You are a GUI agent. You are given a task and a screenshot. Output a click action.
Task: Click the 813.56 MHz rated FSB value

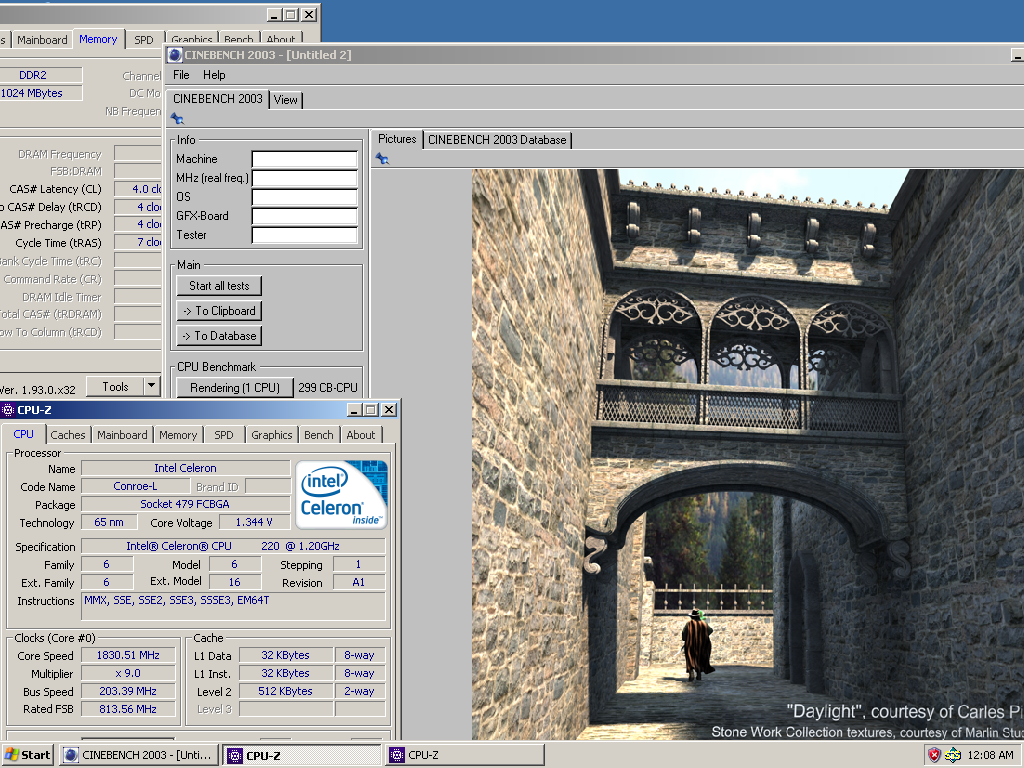tap(128, 709)
